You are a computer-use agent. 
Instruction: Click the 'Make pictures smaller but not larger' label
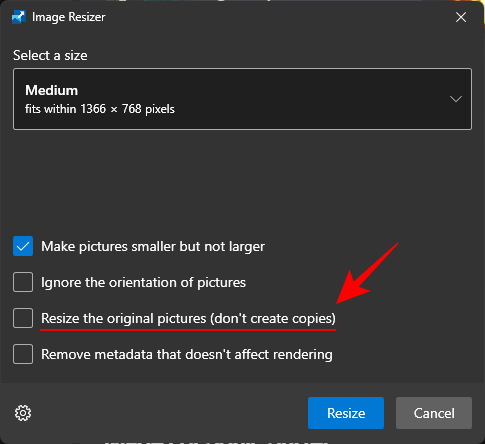click(153, 247)
